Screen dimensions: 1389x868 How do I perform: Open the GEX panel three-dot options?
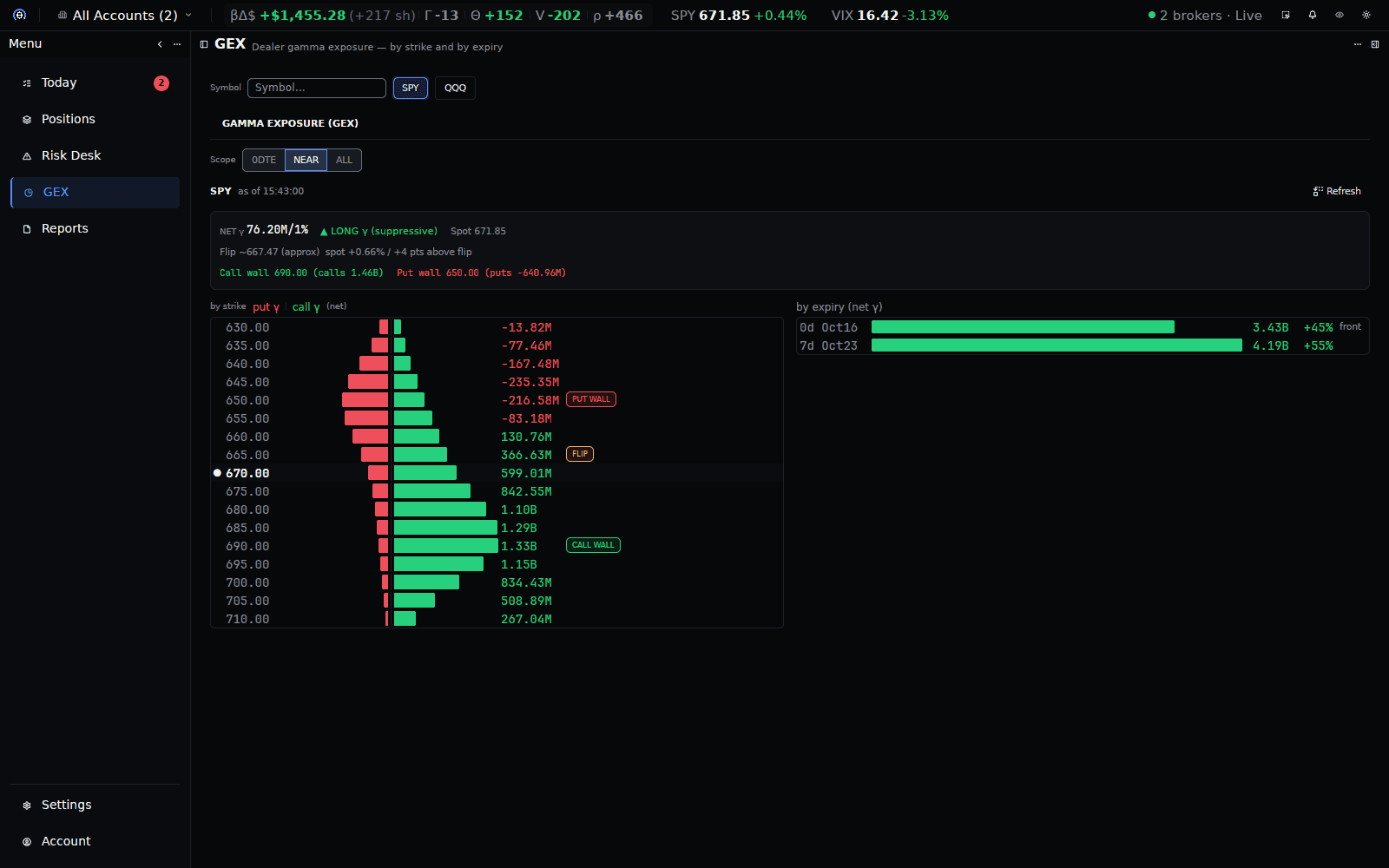(x=1358, y=44)
